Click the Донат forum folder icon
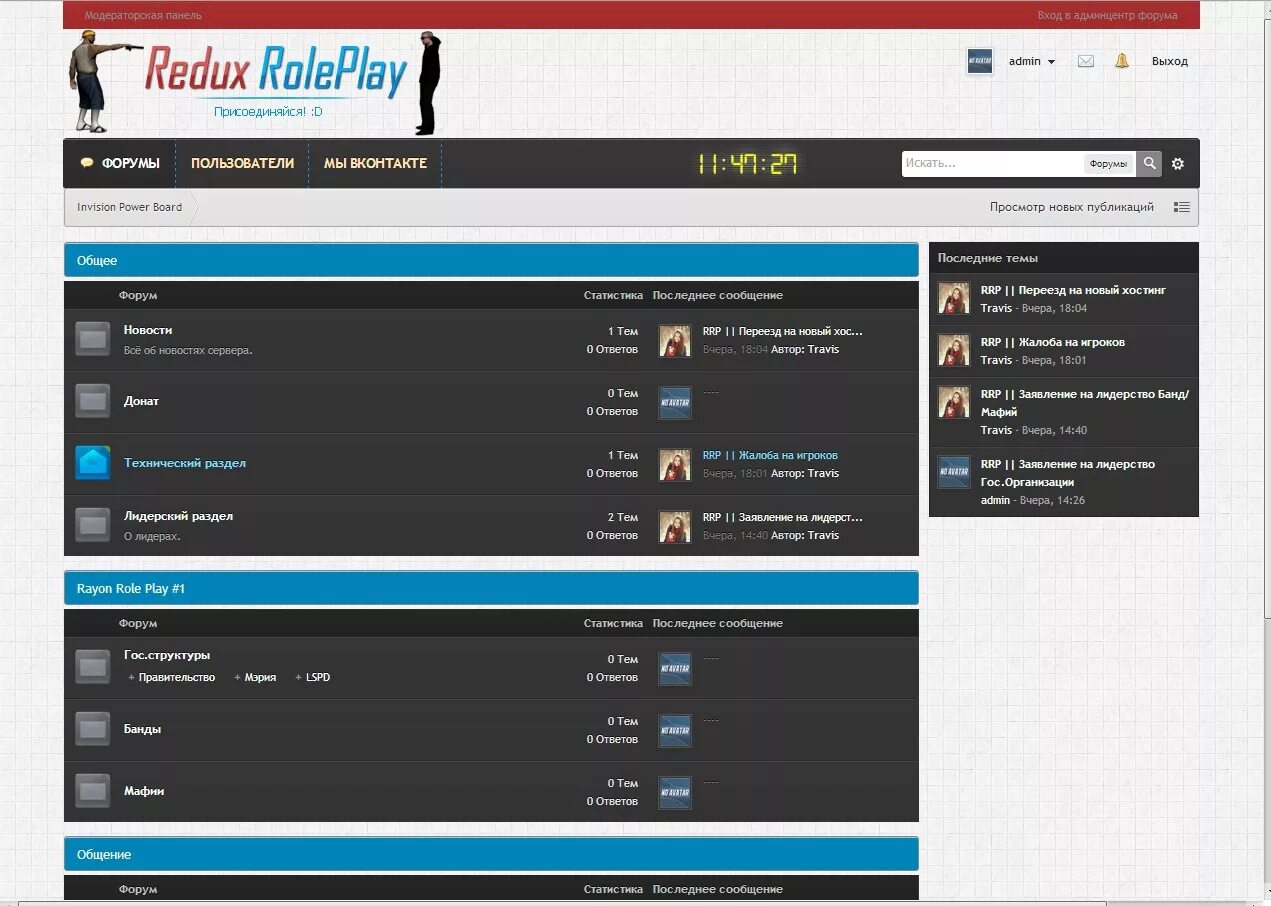Image resolution: width=1271 pixels, height=906 pixels. [x=93, y=401]
